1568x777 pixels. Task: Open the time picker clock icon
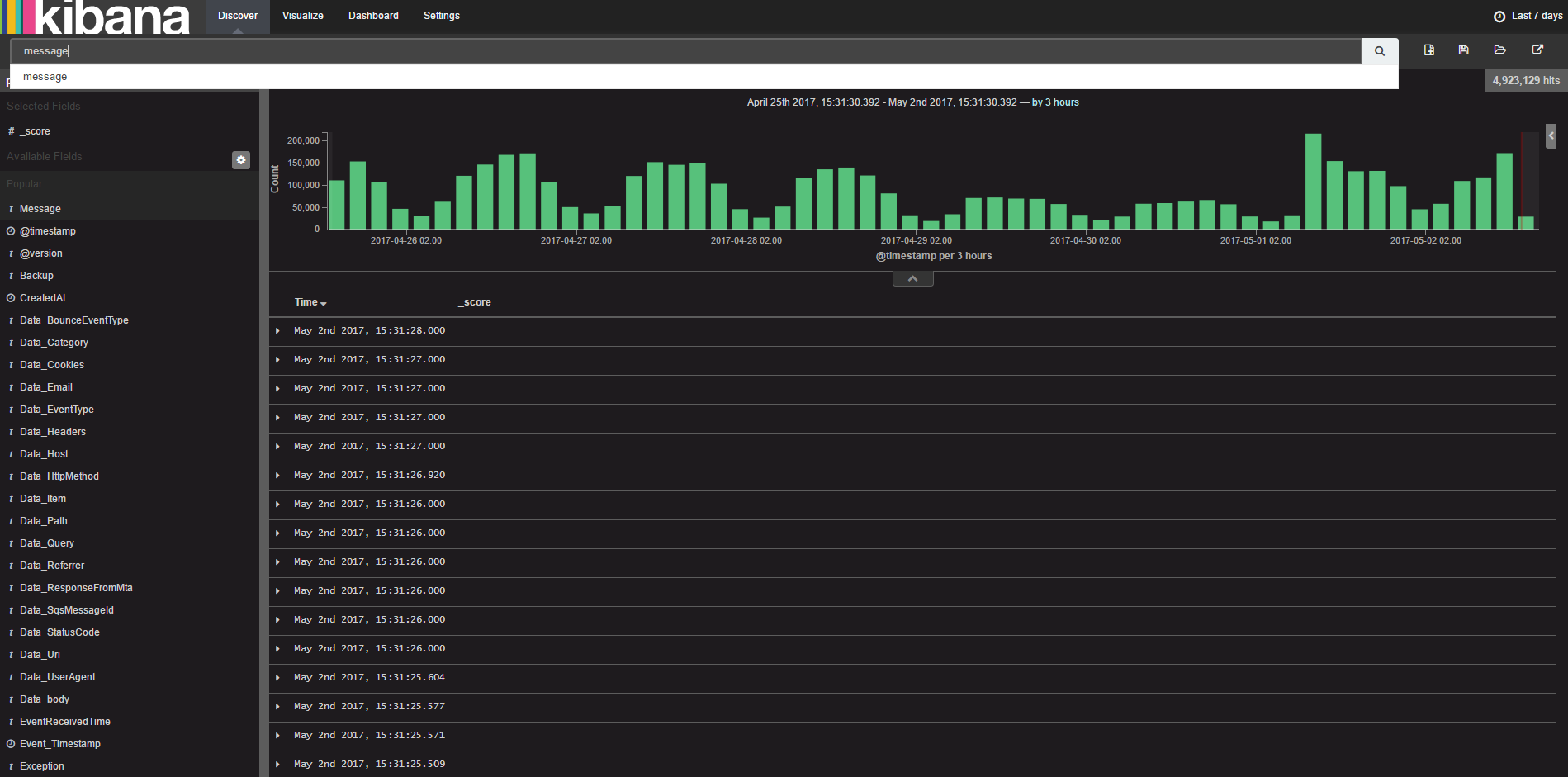point(1499,17)
